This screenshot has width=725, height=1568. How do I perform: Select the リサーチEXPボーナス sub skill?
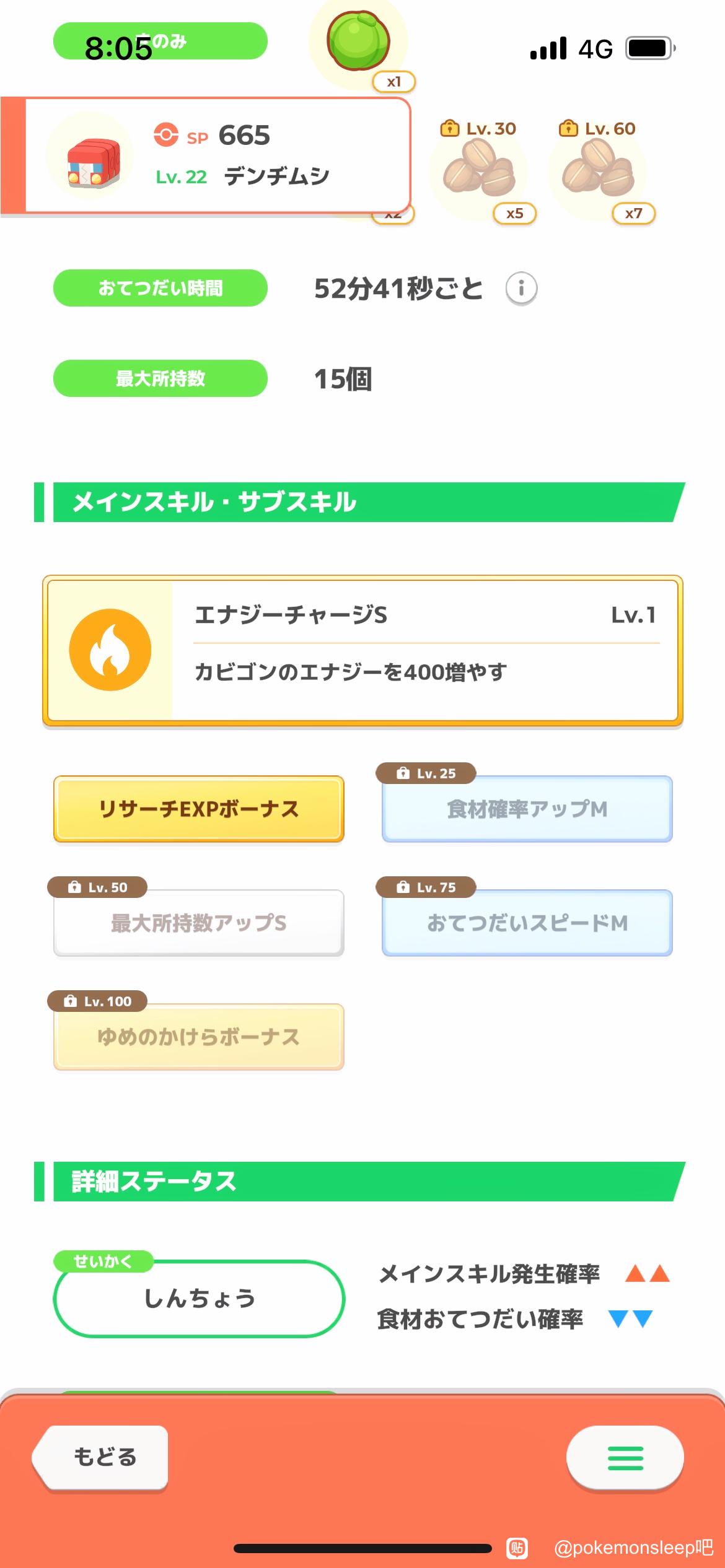199,809
